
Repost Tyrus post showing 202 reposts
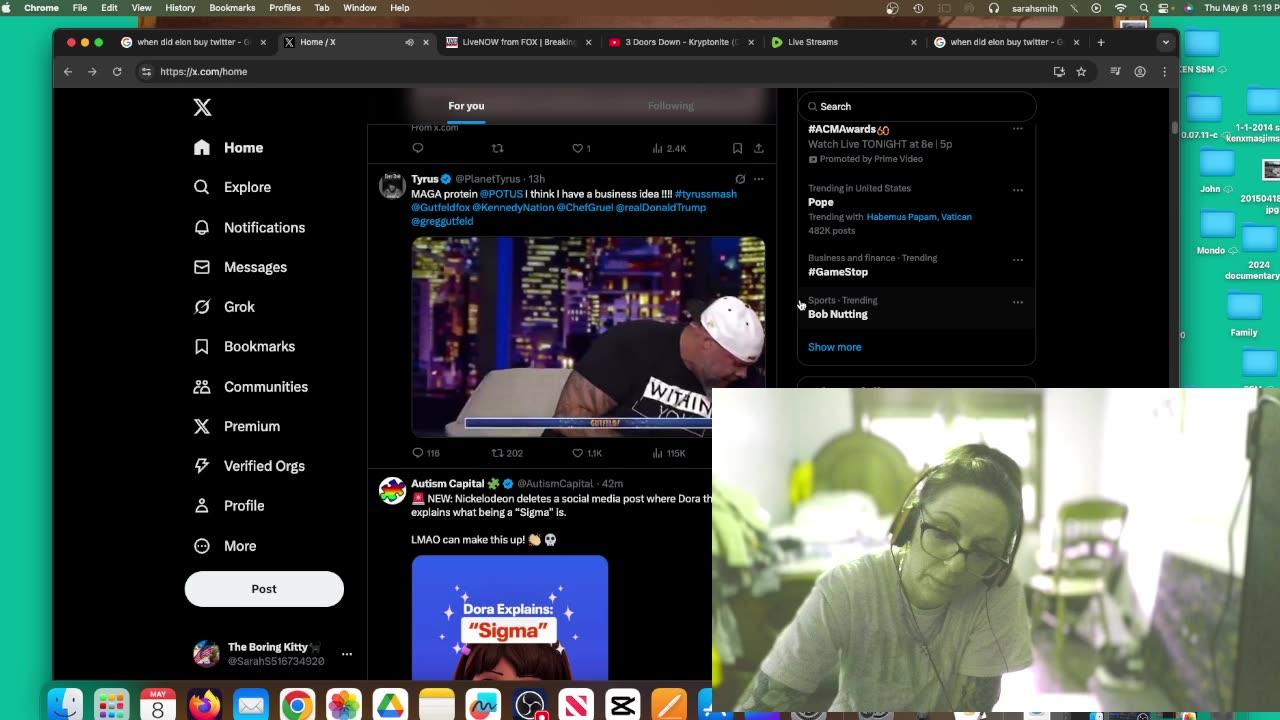507,453
